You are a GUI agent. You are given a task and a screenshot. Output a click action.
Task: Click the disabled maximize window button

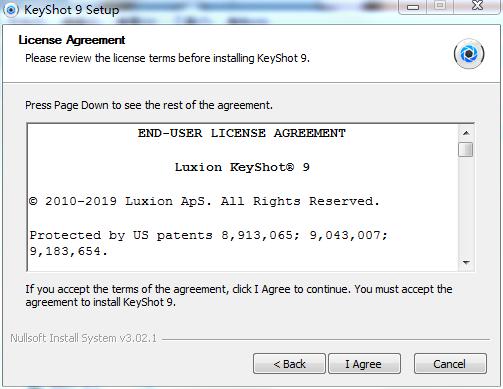[x=440, y=7]
